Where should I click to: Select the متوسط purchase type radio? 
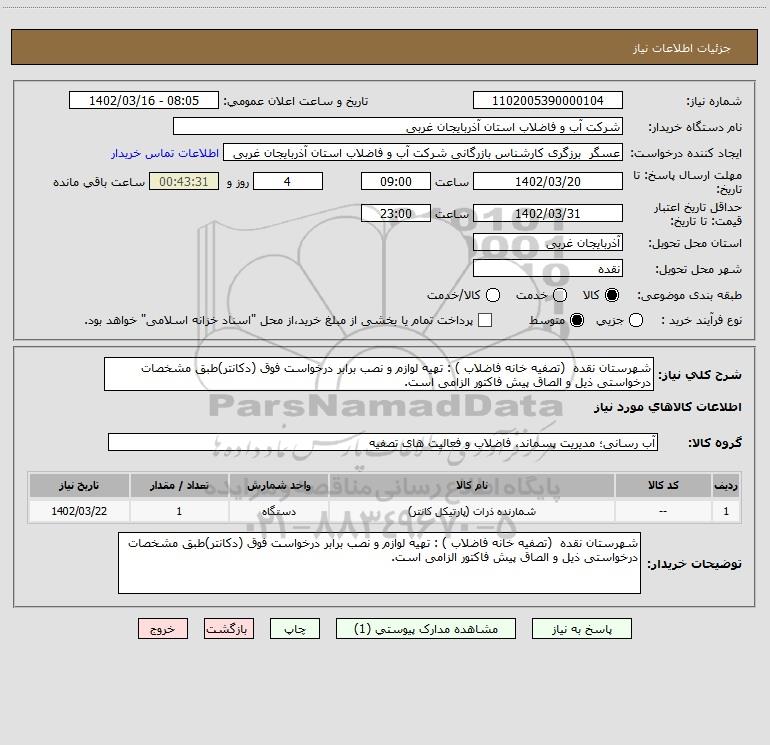coord(577,320)
